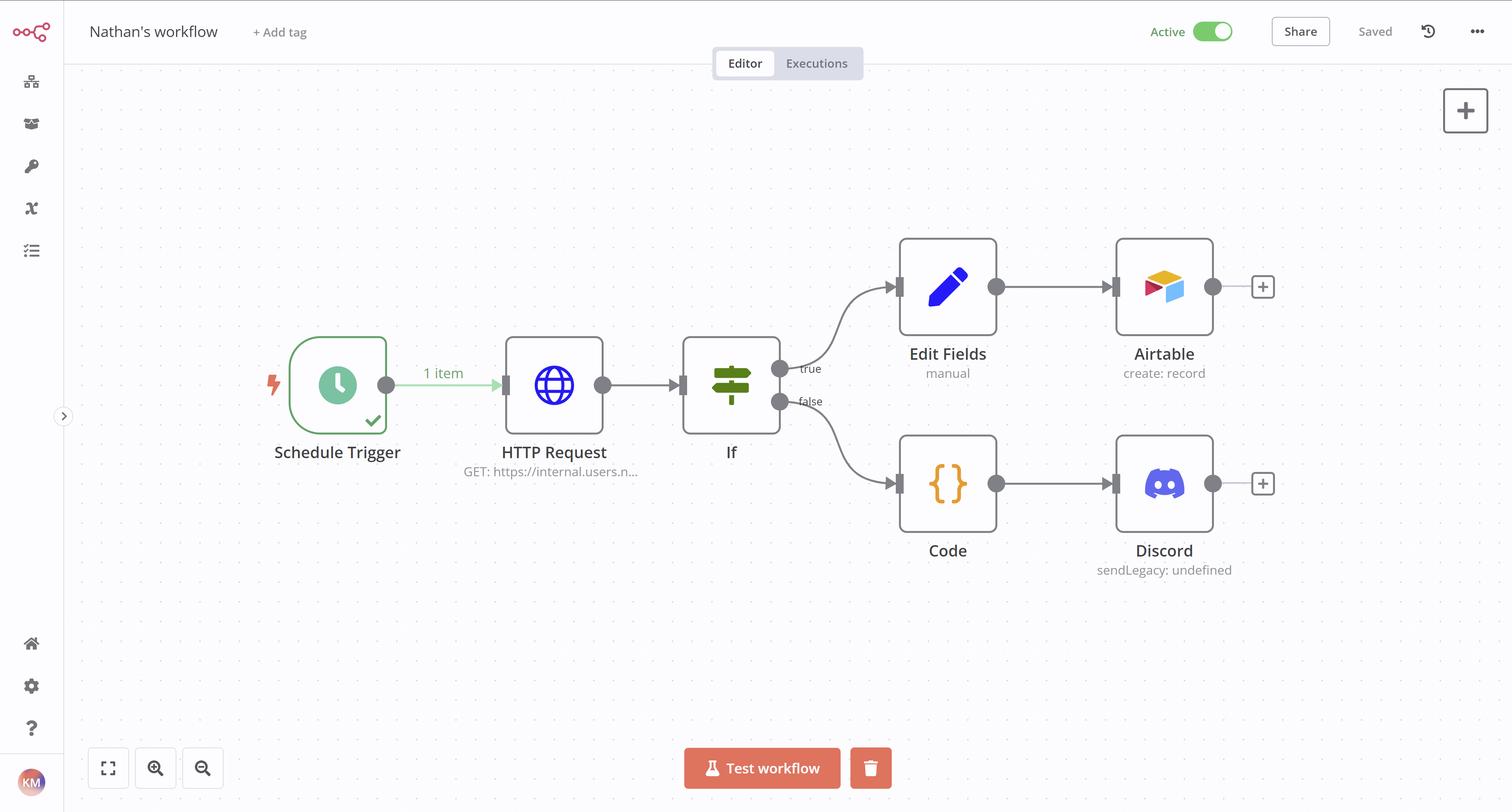1512x812 pixels.
Task: Zoom in using the magnifier plus icon
Action: click(156, 768)
